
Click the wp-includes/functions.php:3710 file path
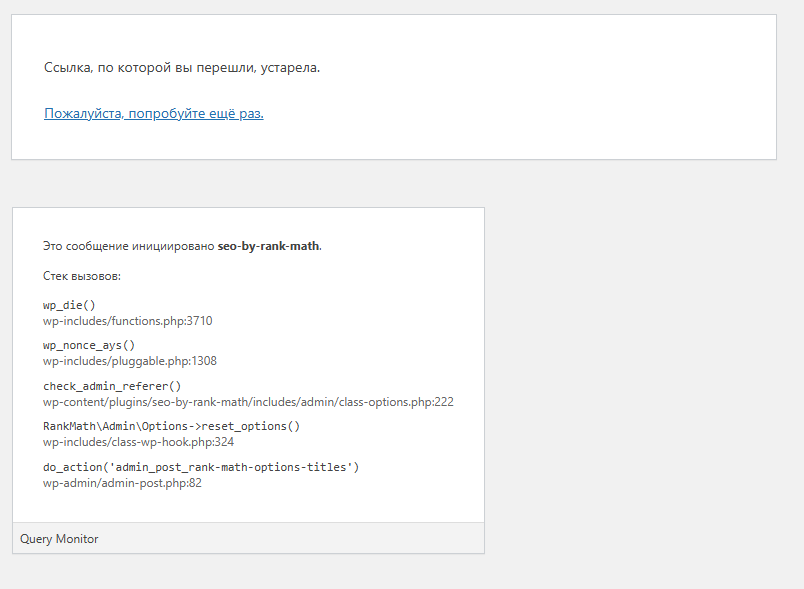click(127, 321)
